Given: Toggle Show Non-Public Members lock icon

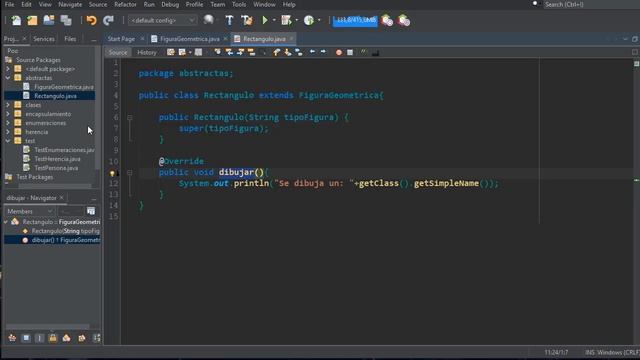Looking at the screenshot, I should (x=53, y=338).
